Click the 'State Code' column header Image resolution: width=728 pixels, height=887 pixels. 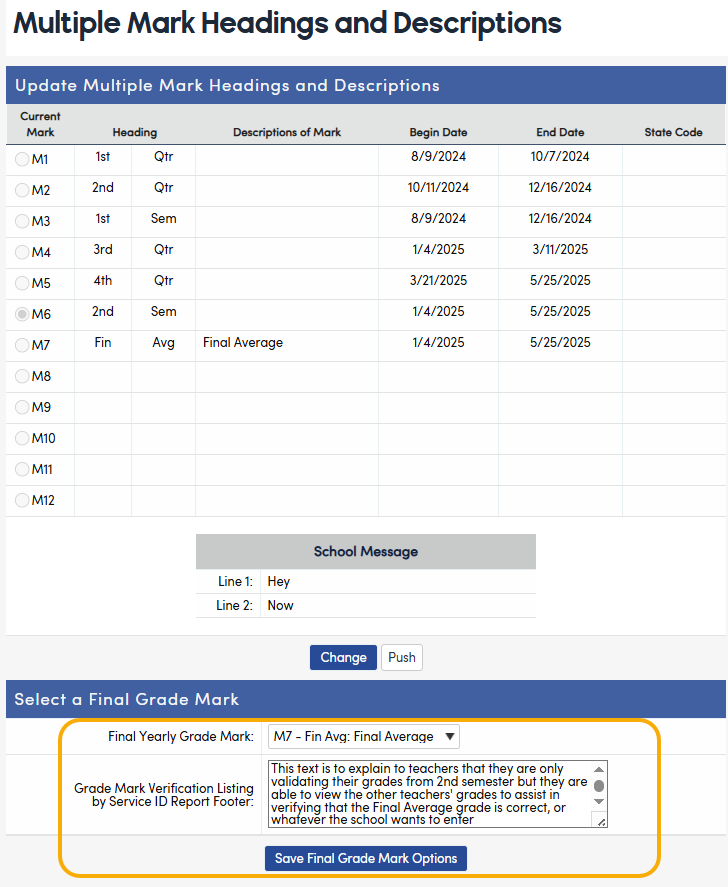(x=673, y=132)
